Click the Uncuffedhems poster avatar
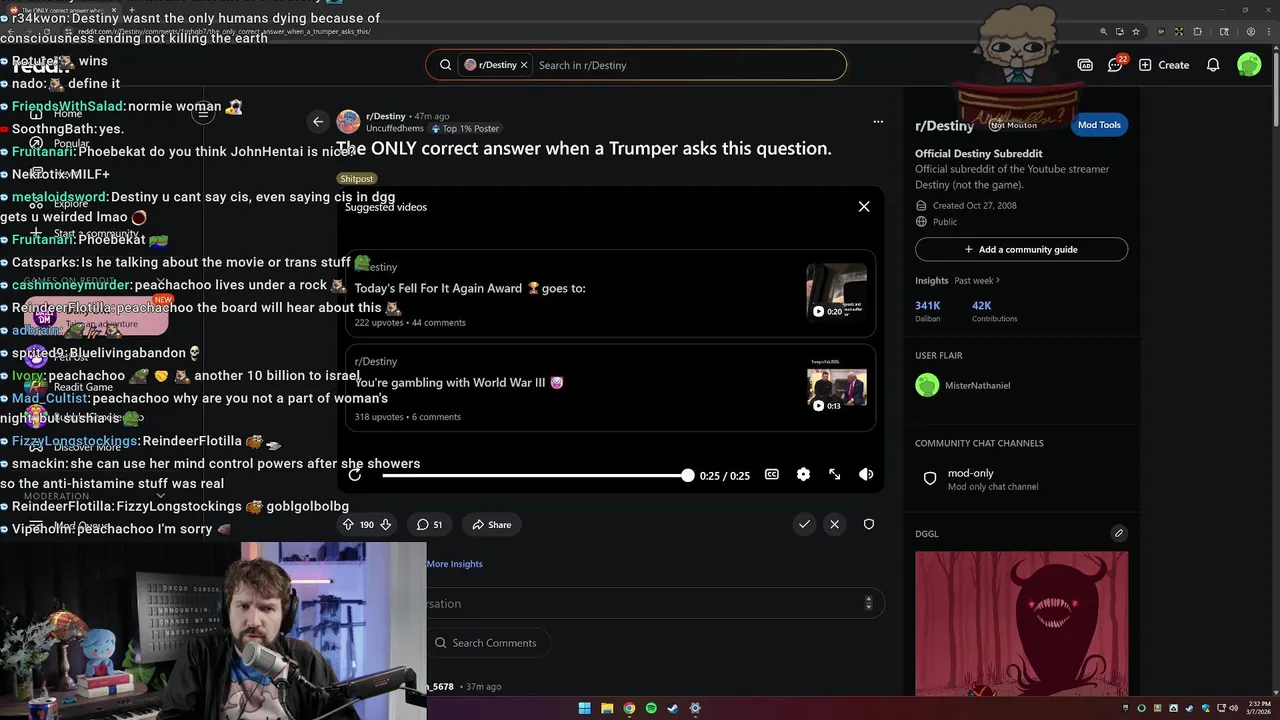The height and width of the screenshot is (720, 1280). click(348, 122)
